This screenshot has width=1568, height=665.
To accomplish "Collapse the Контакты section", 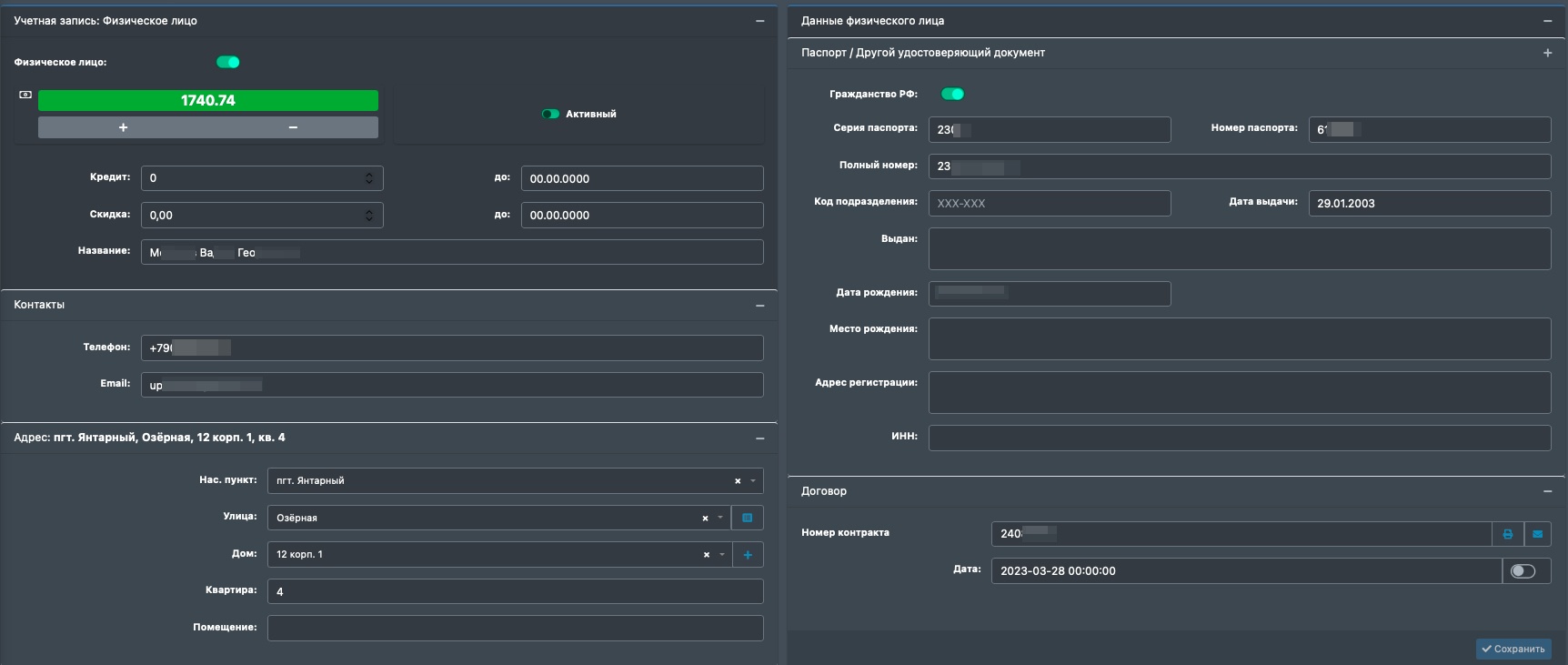I will [x=759, y=306].
